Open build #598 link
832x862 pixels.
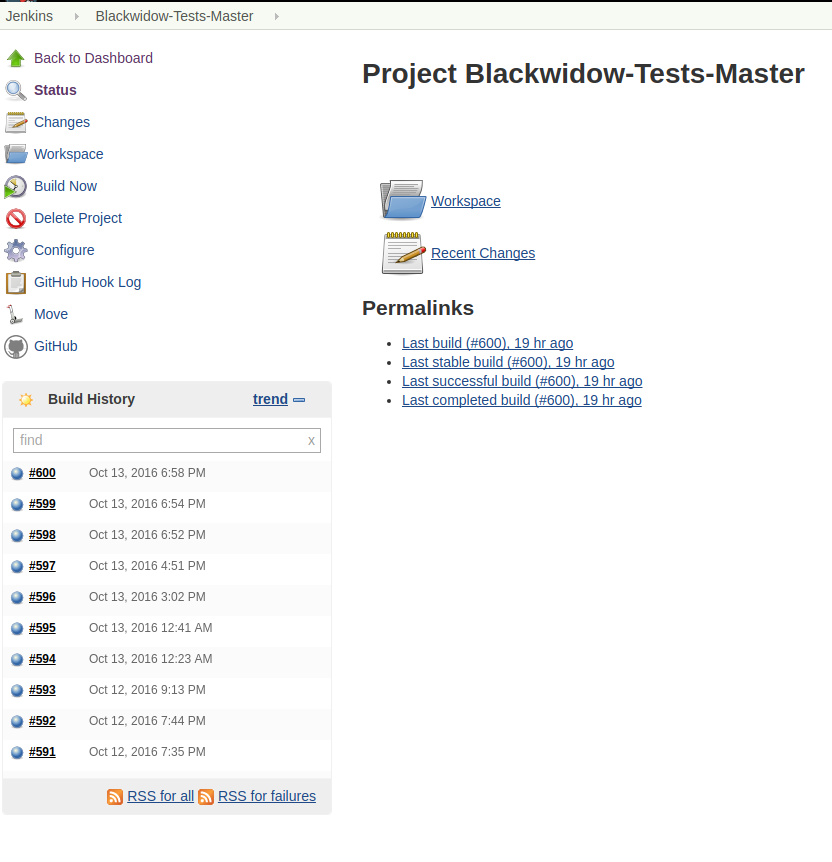pos(42,535)
